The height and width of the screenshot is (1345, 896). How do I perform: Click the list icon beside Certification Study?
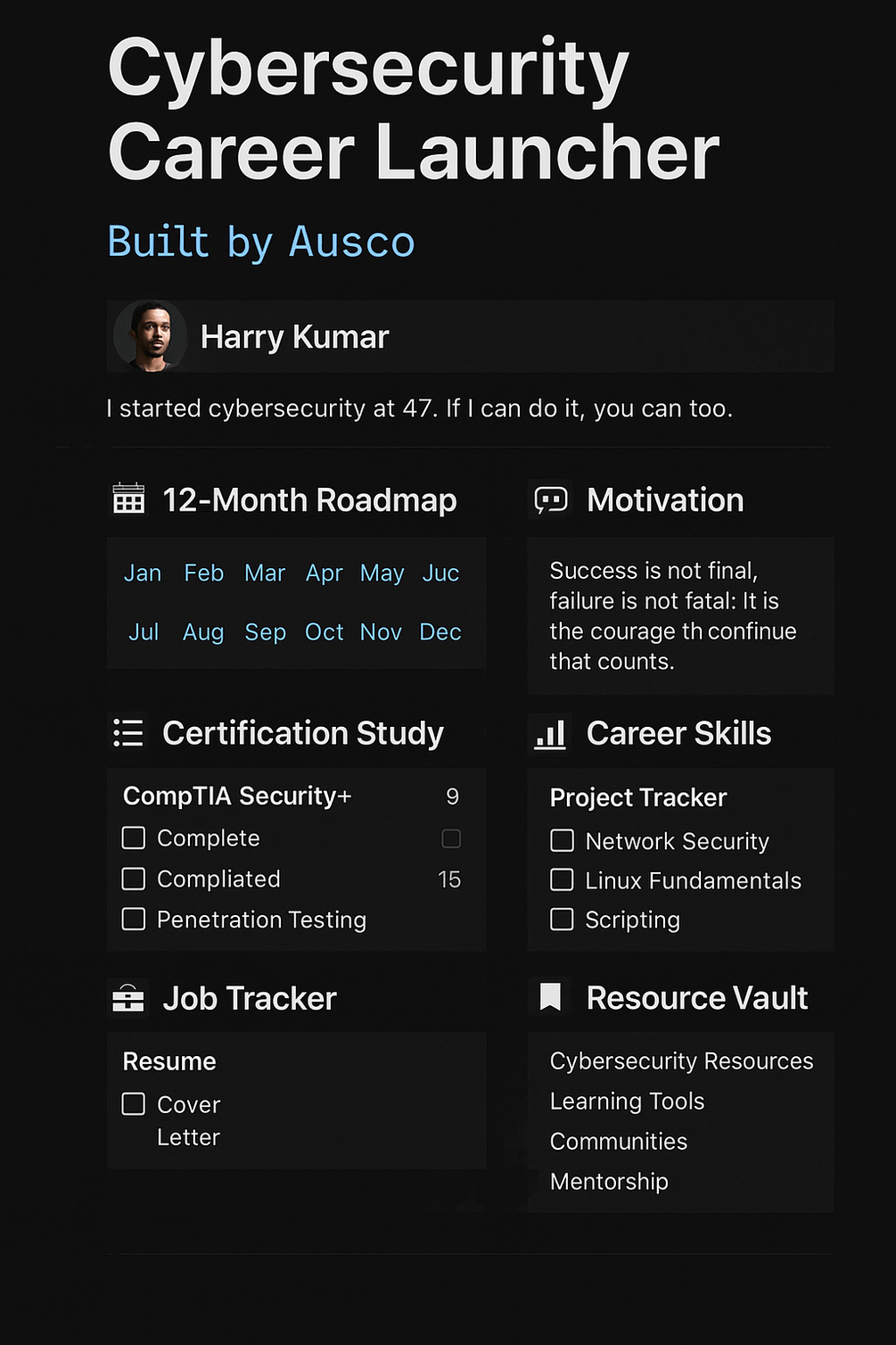[127, 733]
